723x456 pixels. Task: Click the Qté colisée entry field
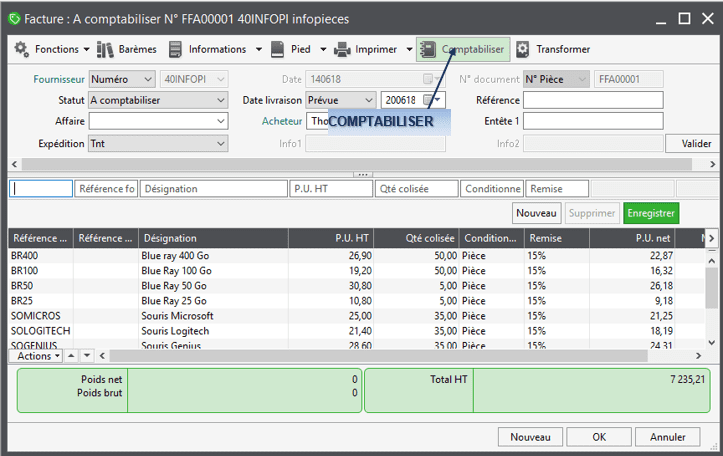[416, 189]
